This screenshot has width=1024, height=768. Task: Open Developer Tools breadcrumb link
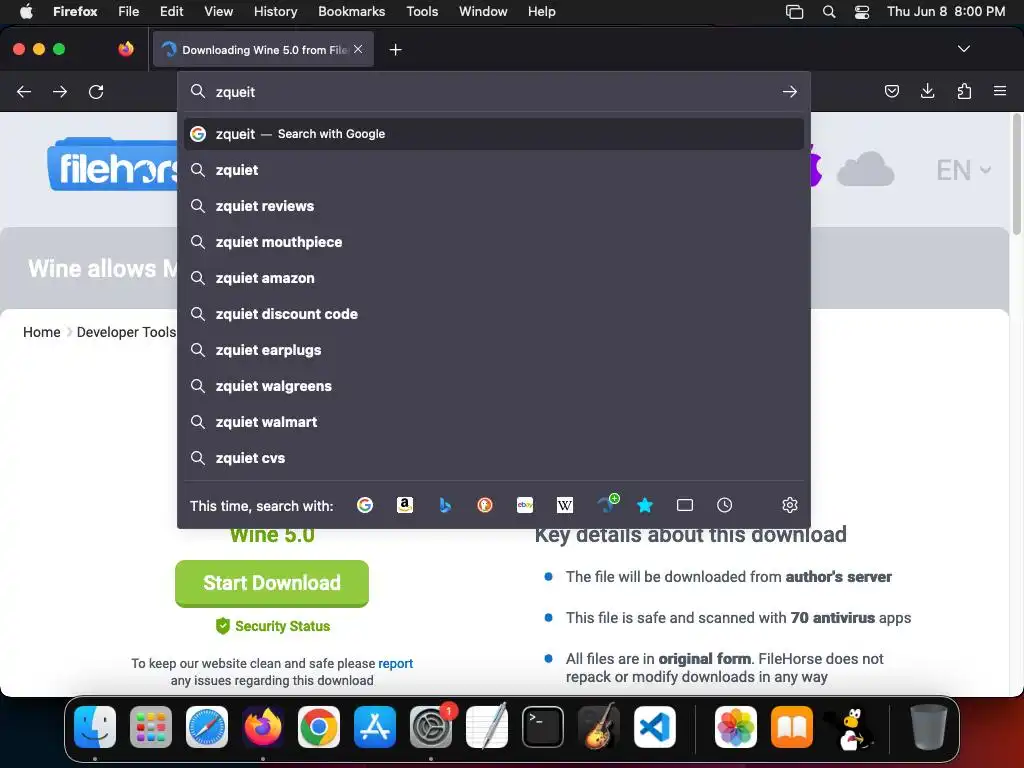(126, 332)
